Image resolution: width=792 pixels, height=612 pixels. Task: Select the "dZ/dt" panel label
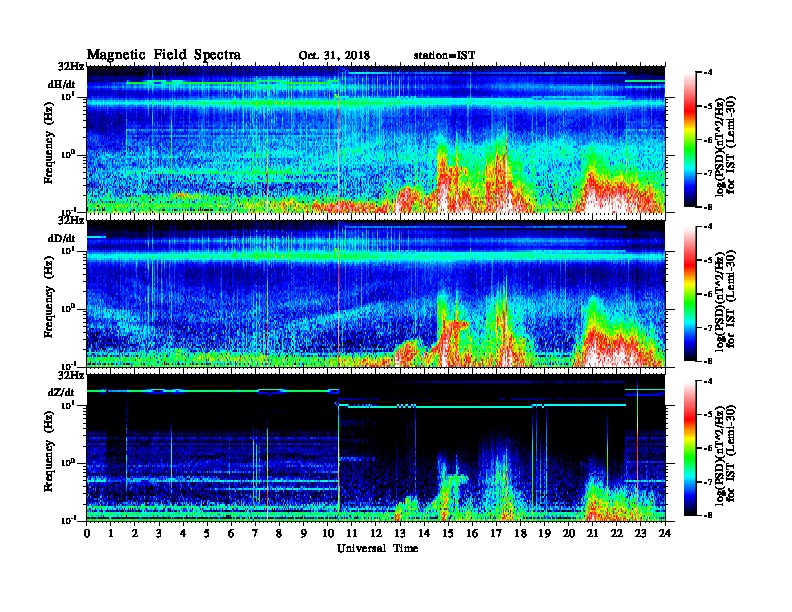click(x=61, y=392)
